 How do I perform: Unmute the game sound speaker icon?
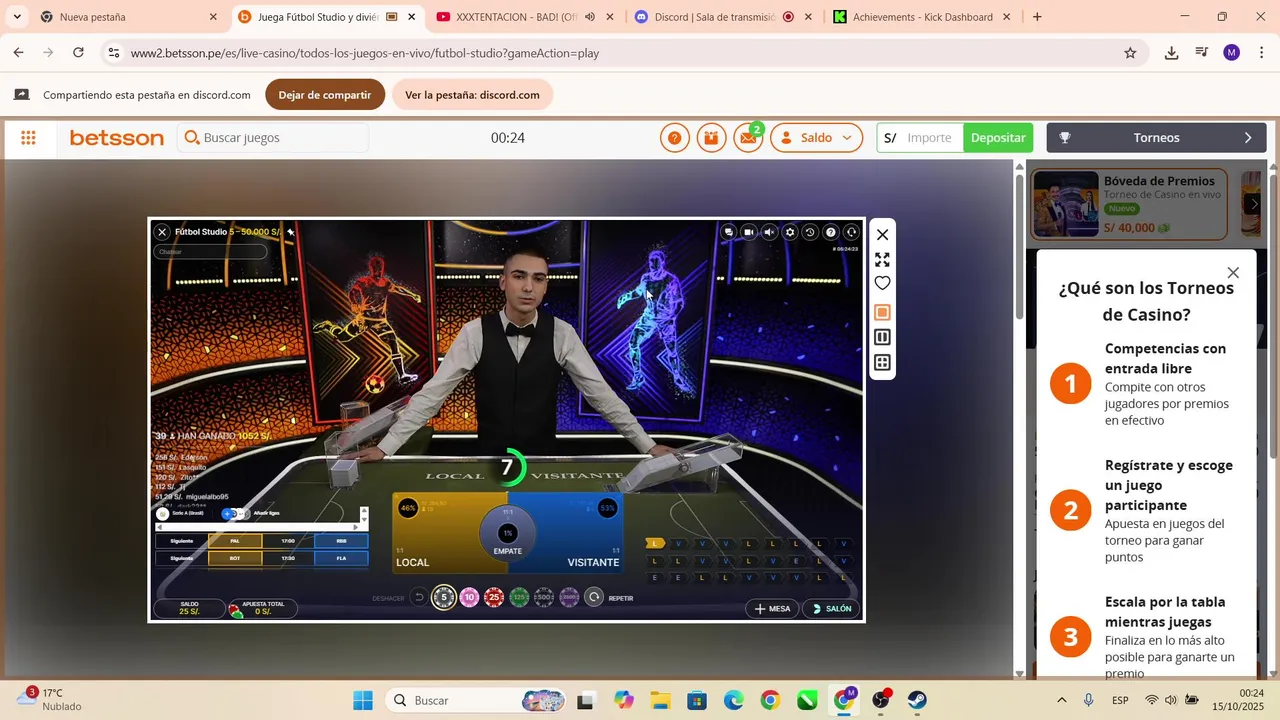coord(769,232)
